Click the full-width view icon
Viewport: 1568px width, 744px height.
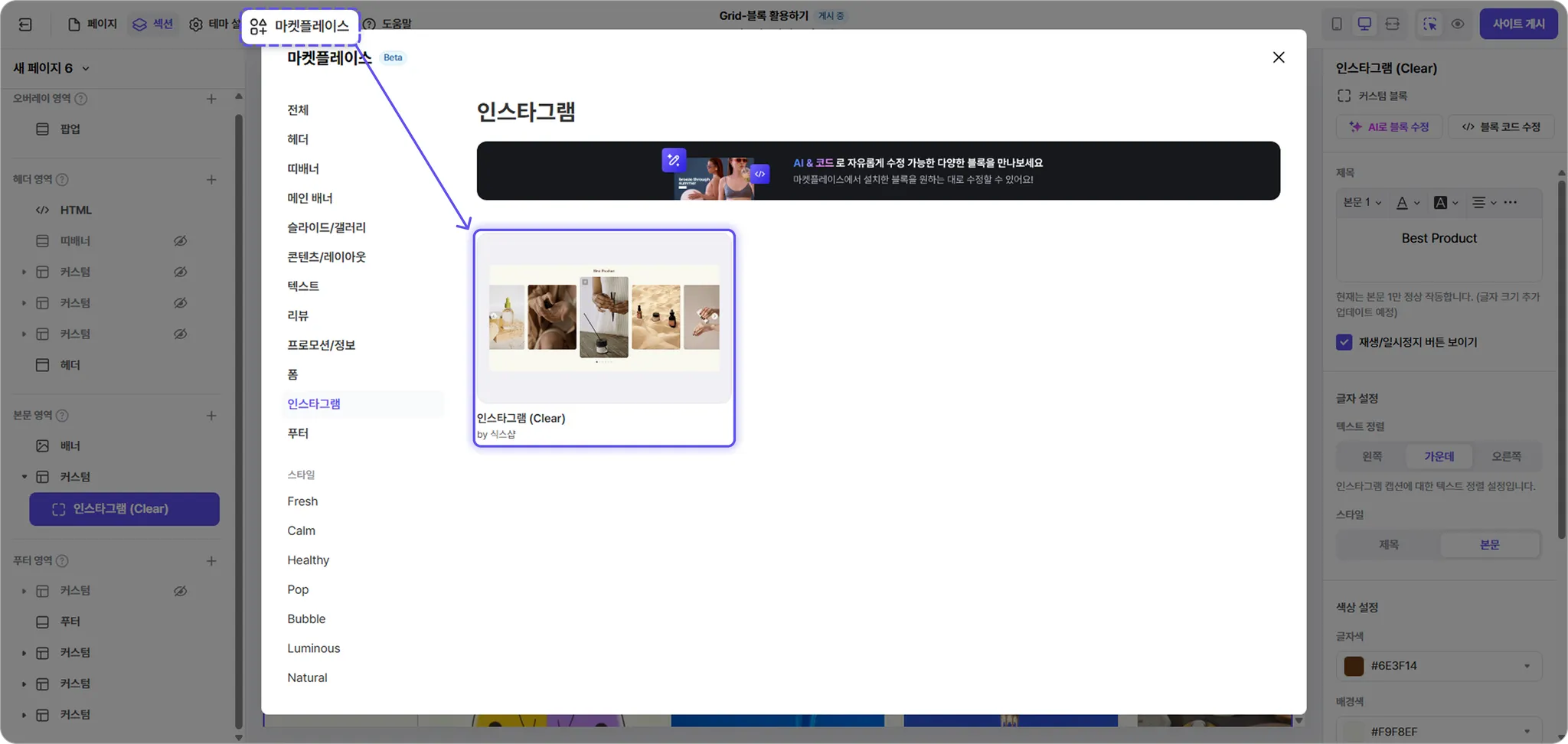point(1393,24)
